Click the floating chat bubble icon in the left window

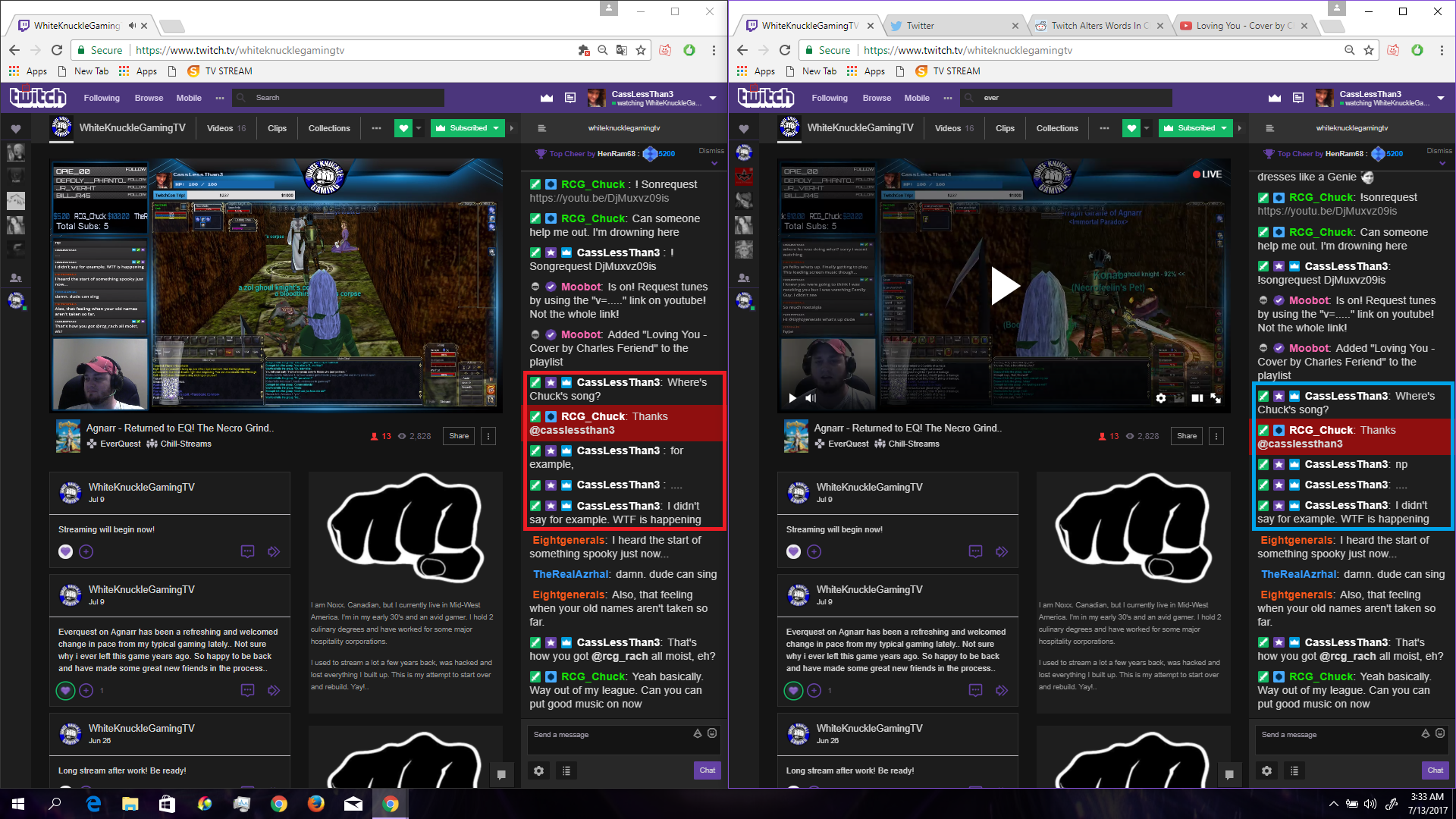tap(501, 774)
